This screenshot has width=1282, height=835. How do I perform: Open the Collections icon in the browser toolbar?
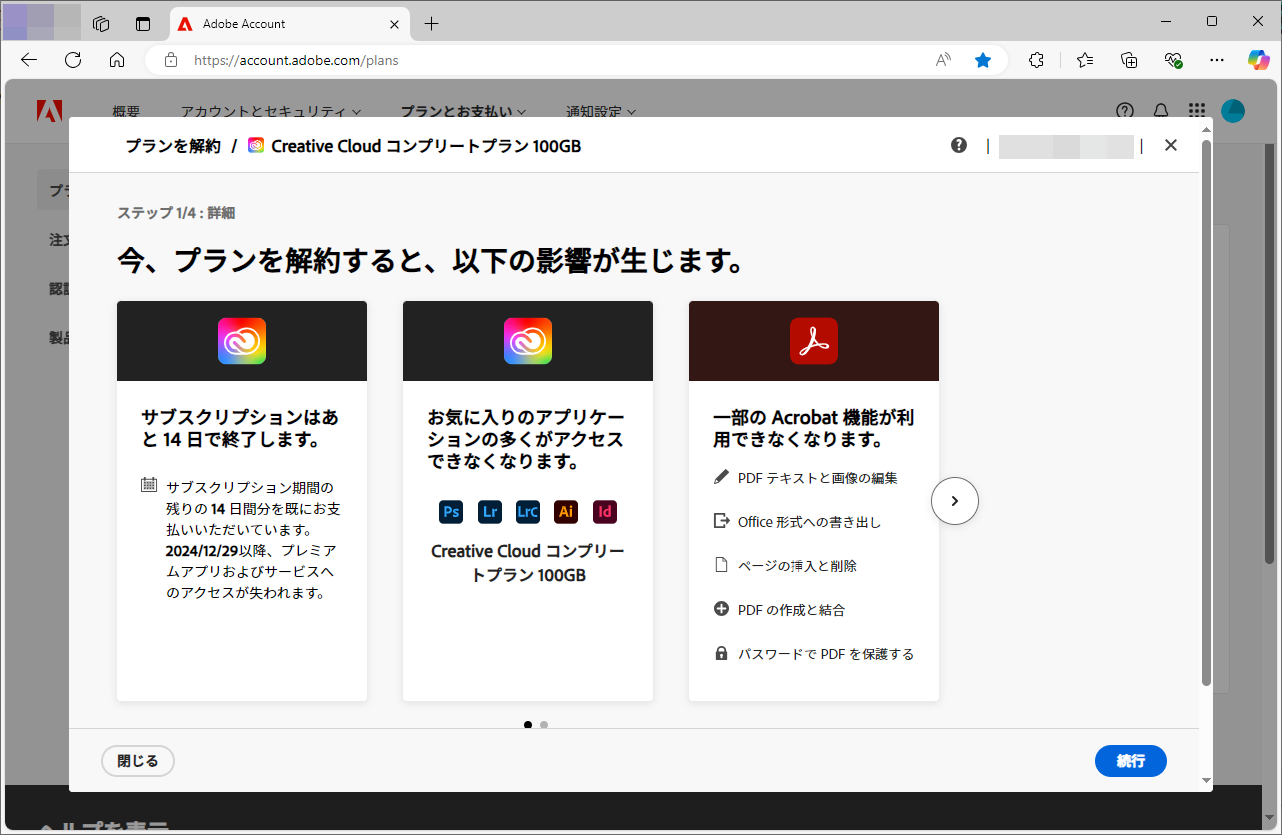point(1129,60)
